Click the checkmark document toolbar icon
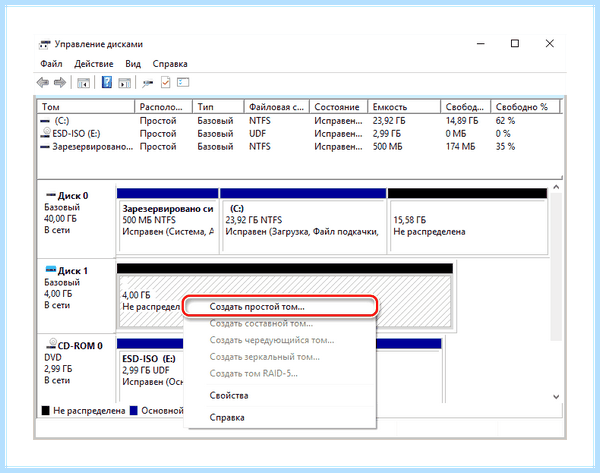The height and width of the screenshot is (473, 600). [166, 82]
